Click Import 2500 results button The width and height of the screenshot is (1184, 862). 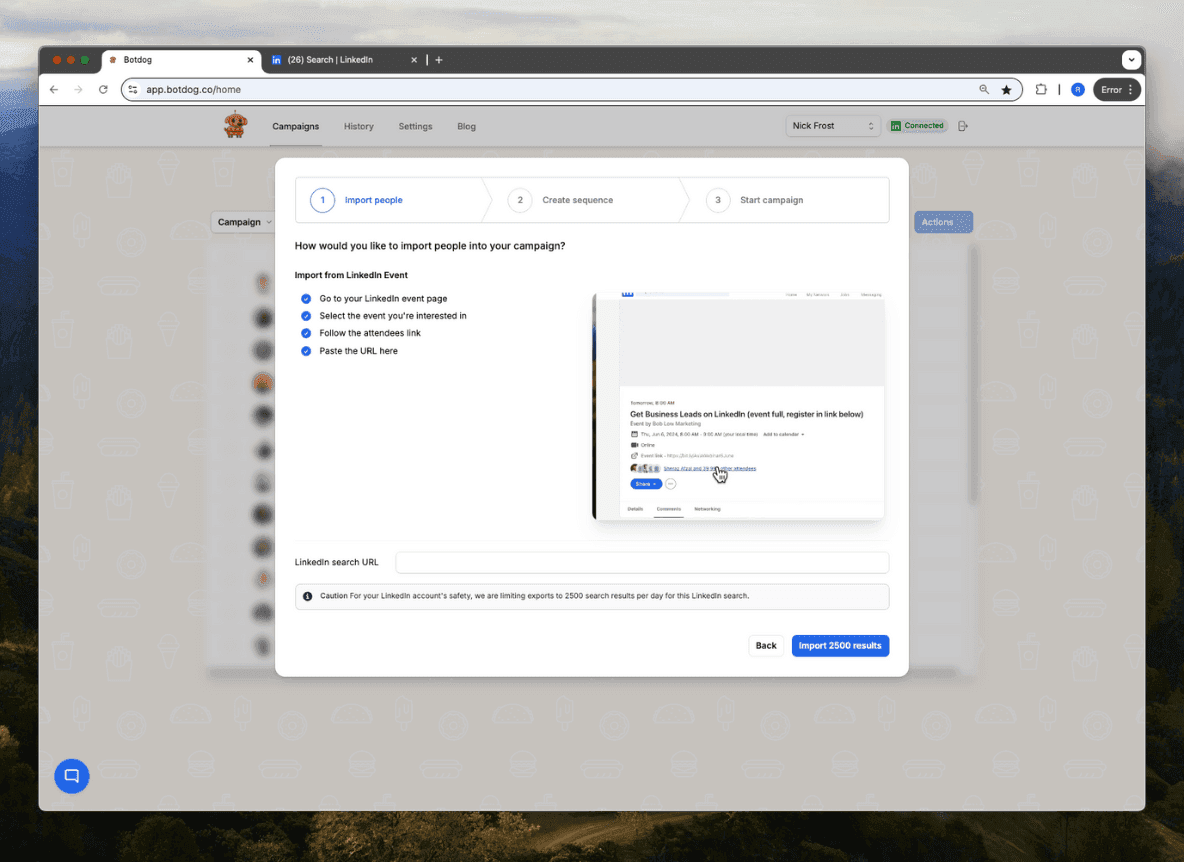click(840, 645)
